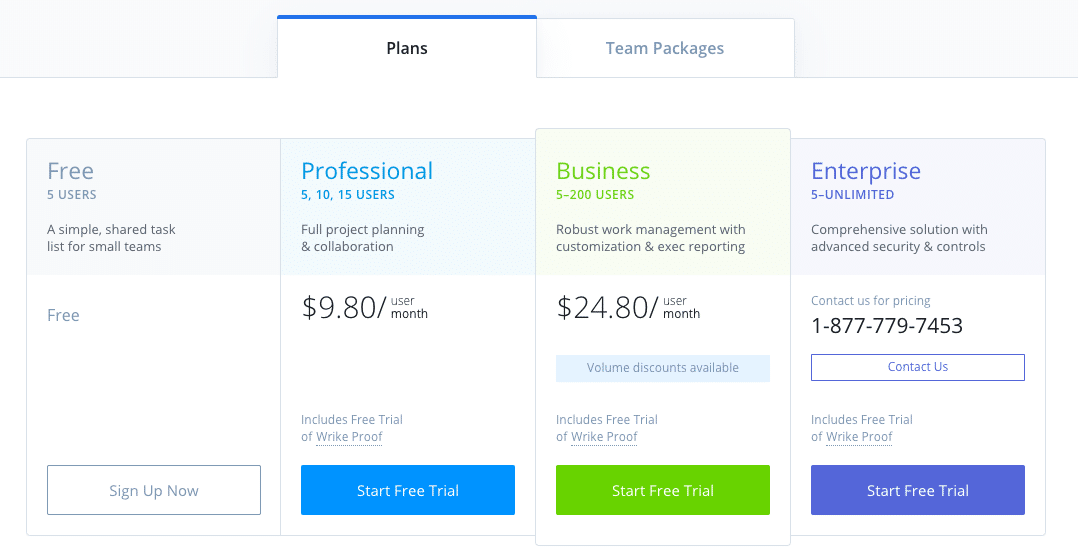Start Free Trial for Professional plan
This screenshot has height=558, width=1078.
click(408, 490)
